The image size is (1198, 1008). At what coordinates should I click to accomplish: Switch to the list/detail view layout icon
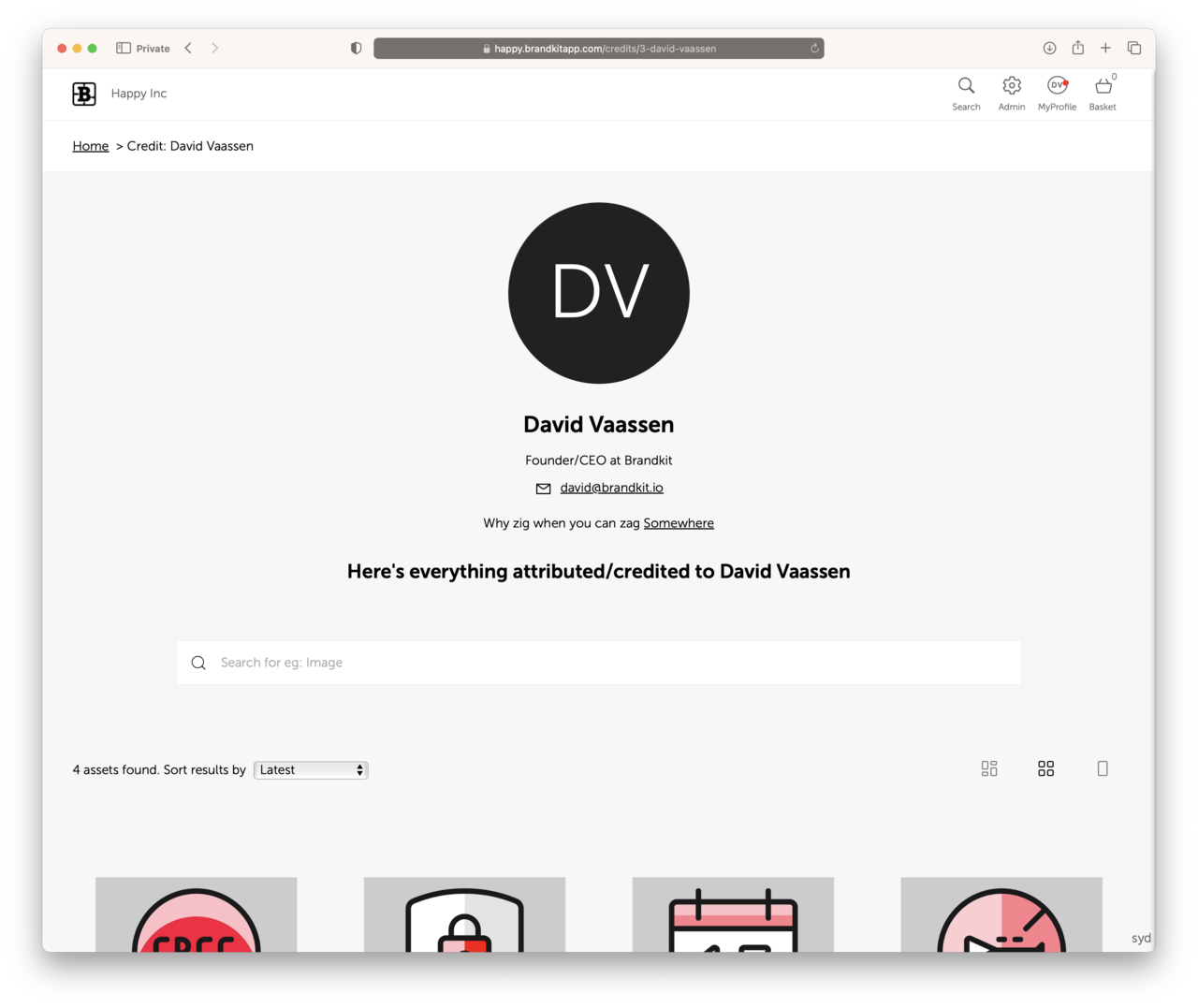(989, 768)
